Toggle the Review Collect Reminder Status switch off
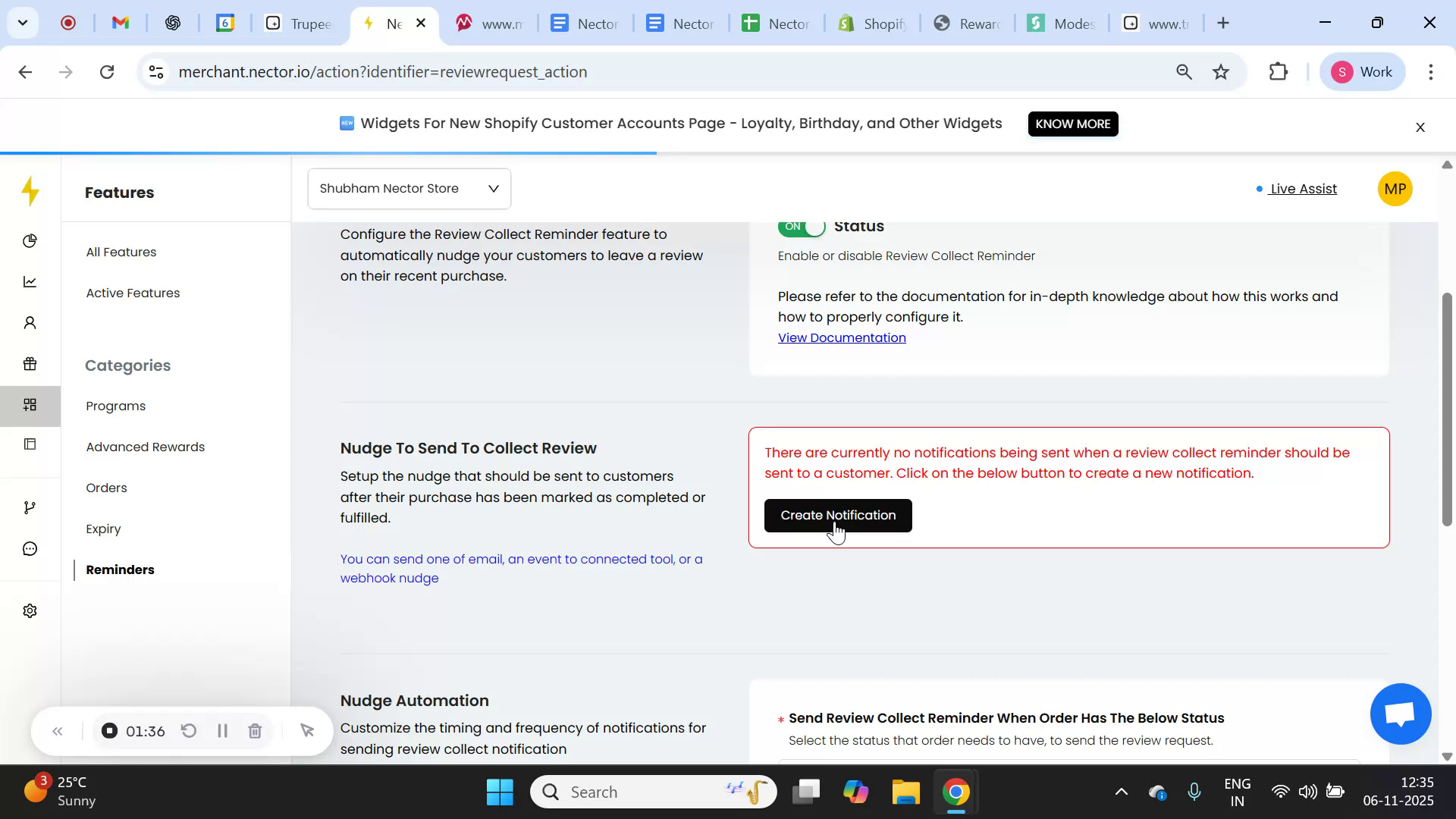The image size is (1456, 819). click(802, 225)
